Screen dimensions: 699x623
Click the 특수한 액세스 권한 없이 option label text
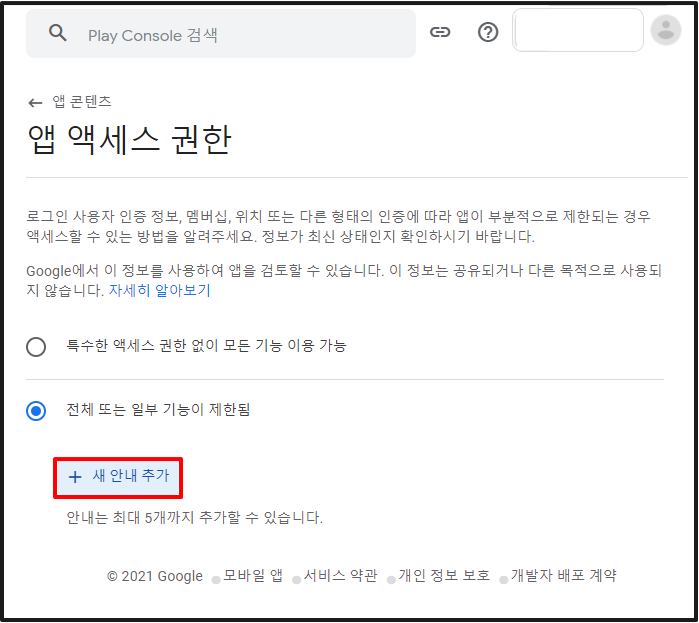[206, 346]
